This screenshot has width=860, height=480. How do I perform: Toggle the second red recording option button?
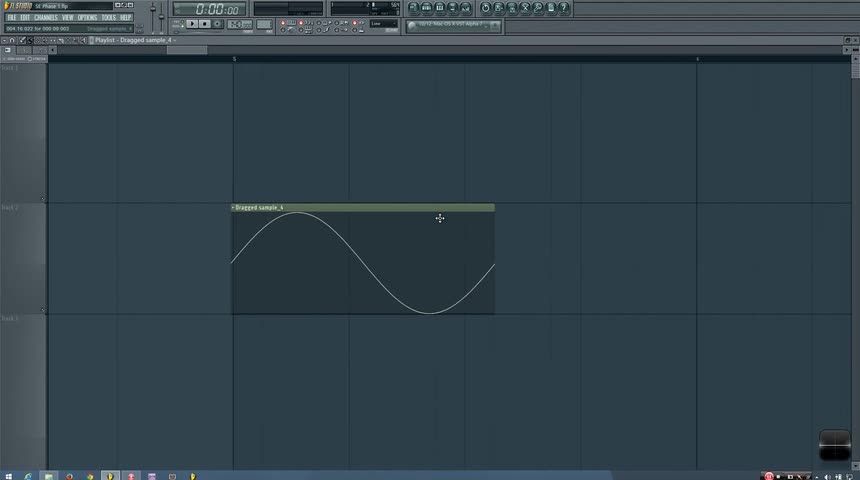(301, 23)
